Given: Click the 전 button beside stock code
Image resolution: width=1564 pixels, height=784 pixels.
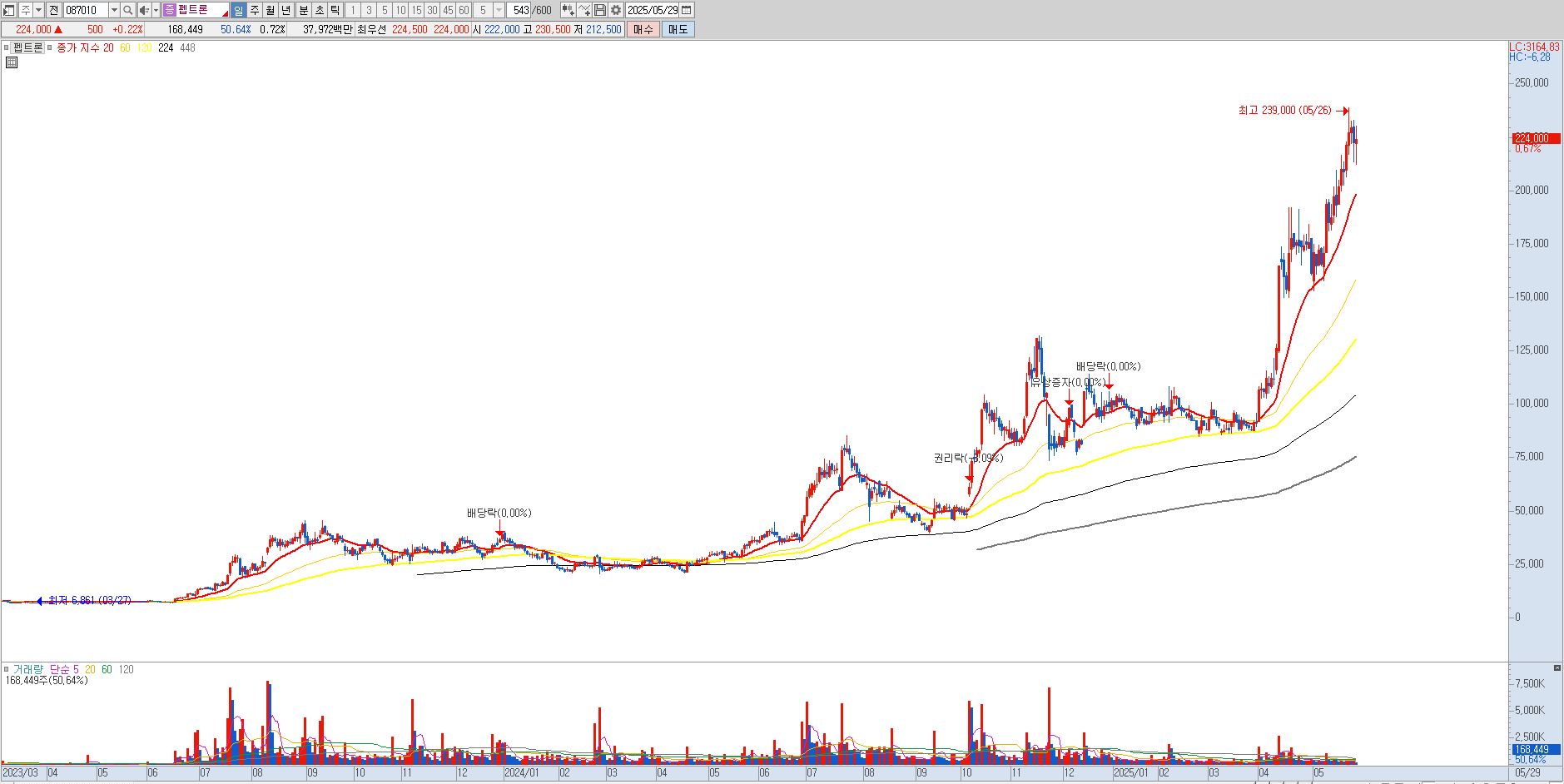Looking at the screenshot, I should tap(53, 10).
